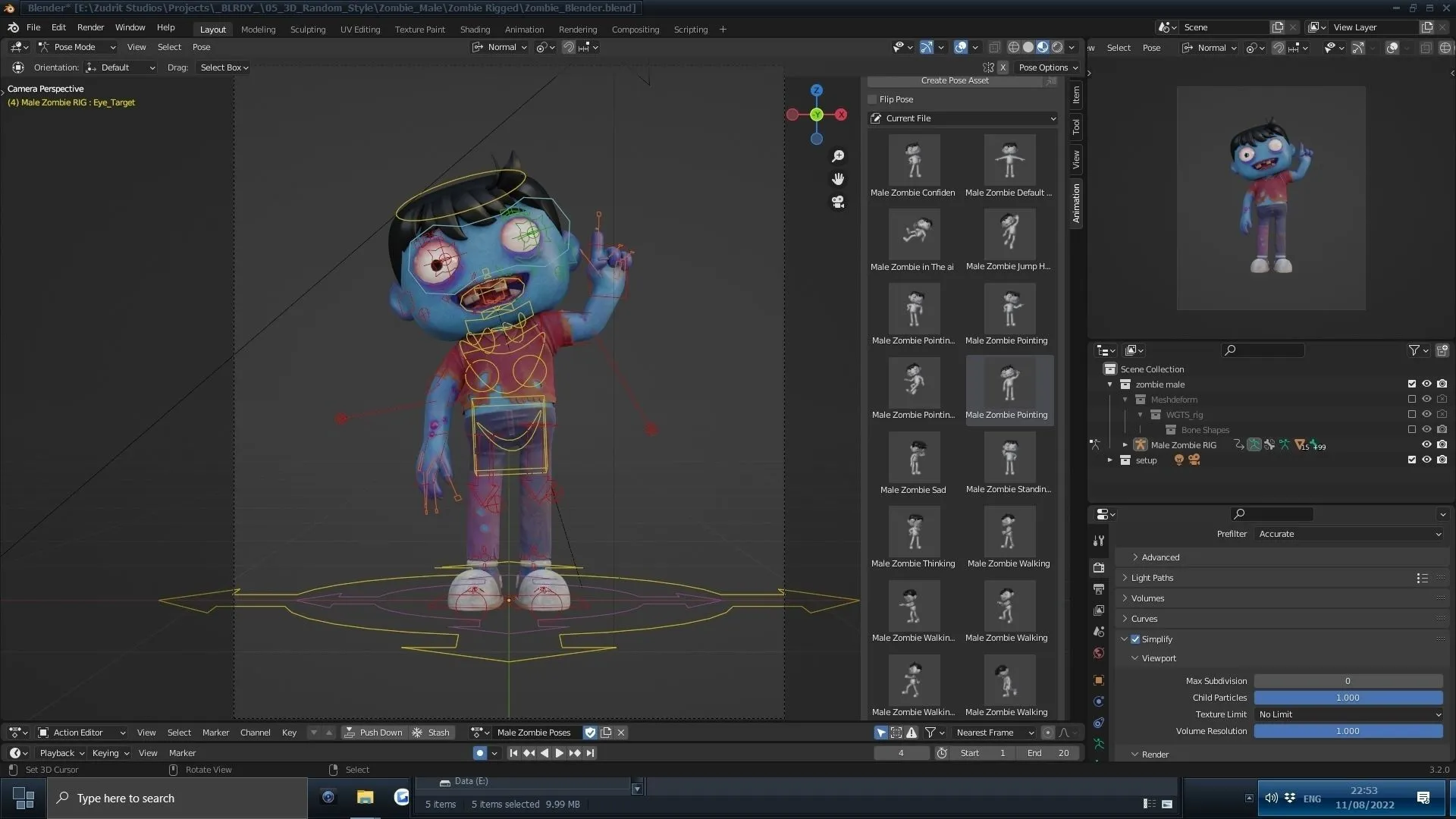
Task: Uncheck the setup collection checkbox
Action: (x=1411, y=460)
